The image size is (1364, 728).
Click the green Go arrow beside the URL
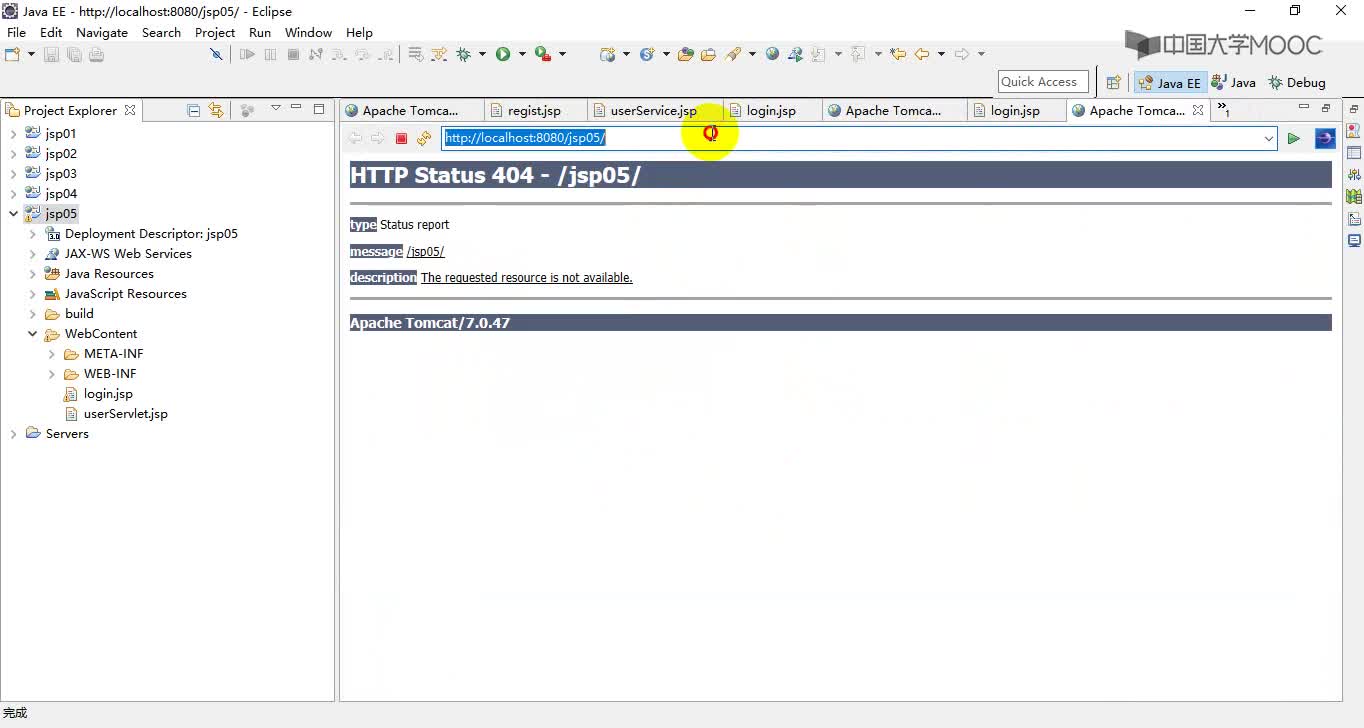click(1293, 138)
